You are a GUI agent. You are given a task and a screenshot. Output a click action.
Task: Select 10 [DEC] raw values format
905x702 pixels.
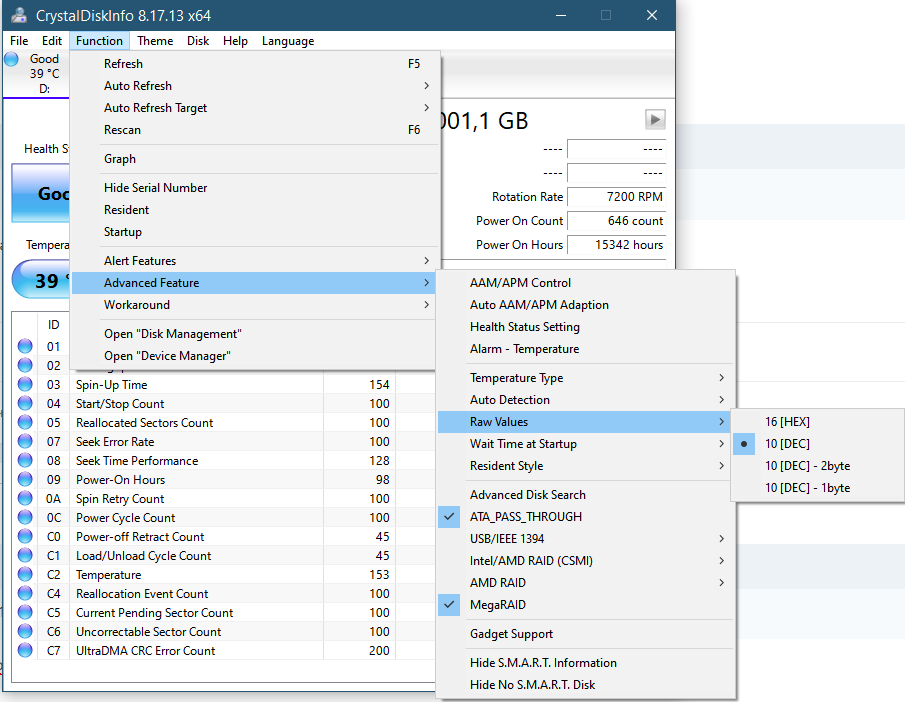[x=817, y=444]
